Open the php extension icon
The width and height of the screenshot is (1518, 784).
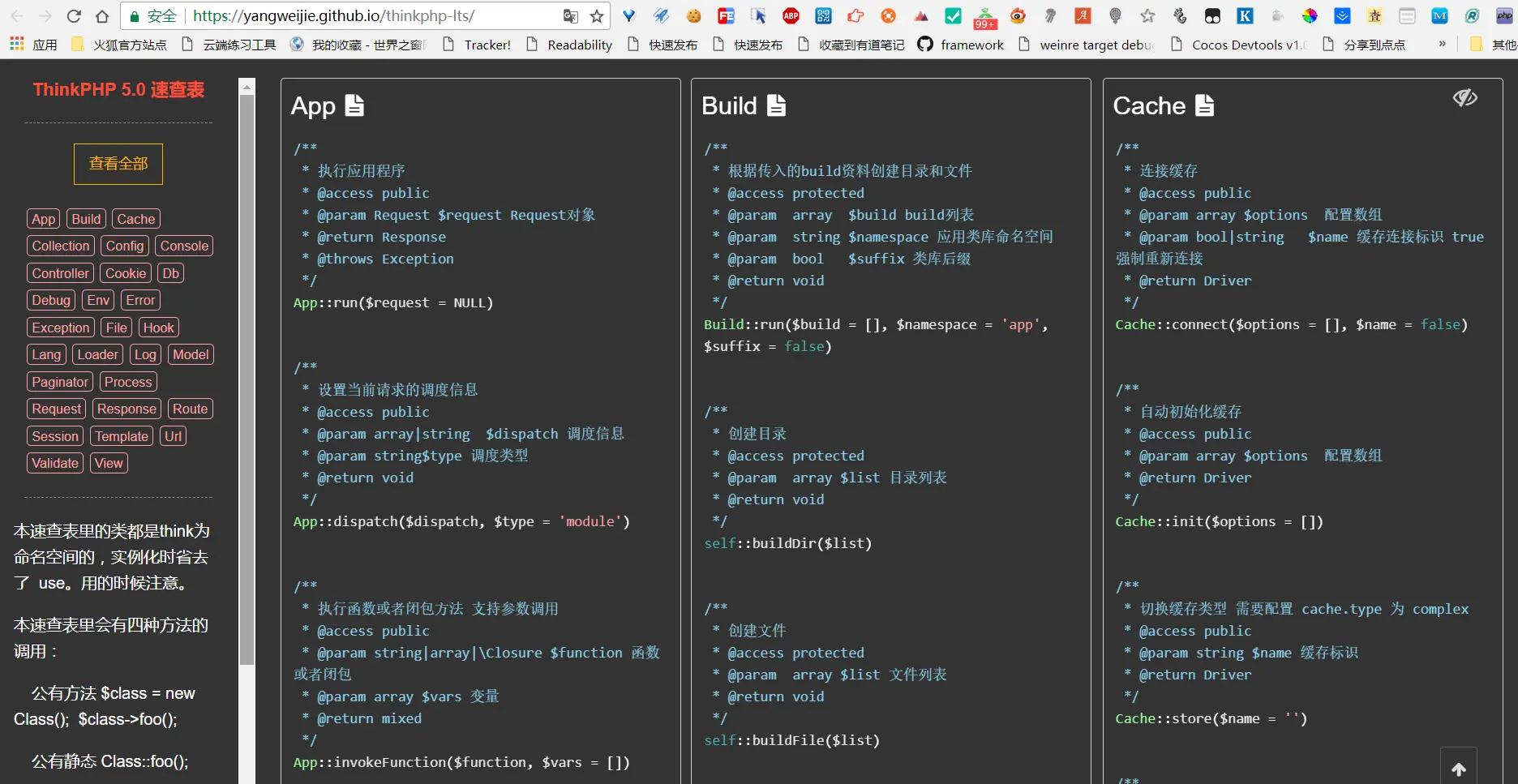(x=1504, y=16)
